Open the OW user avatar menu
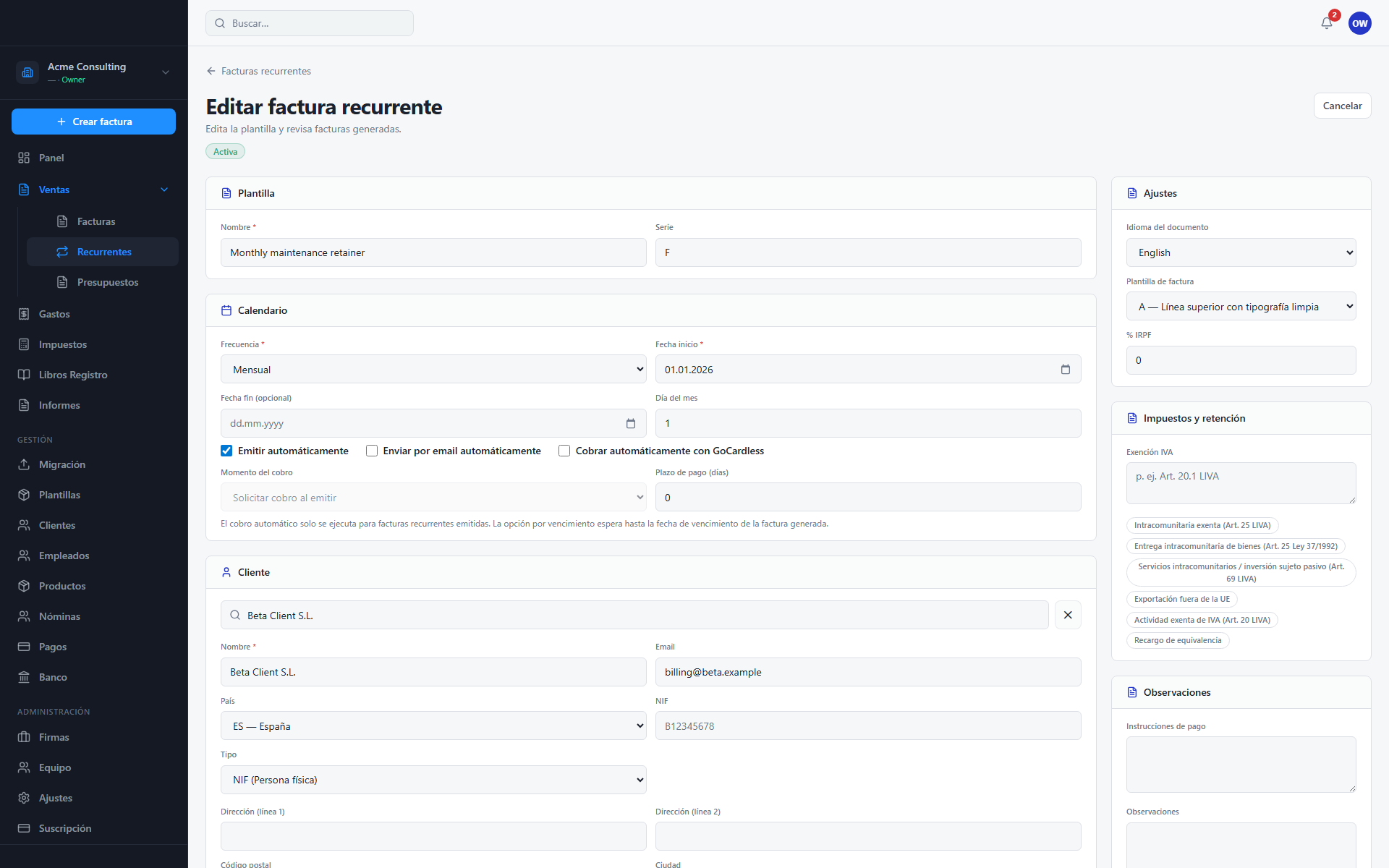Screen dimensions: 1389x868 pyautogui.click(x=1360, y=23)
